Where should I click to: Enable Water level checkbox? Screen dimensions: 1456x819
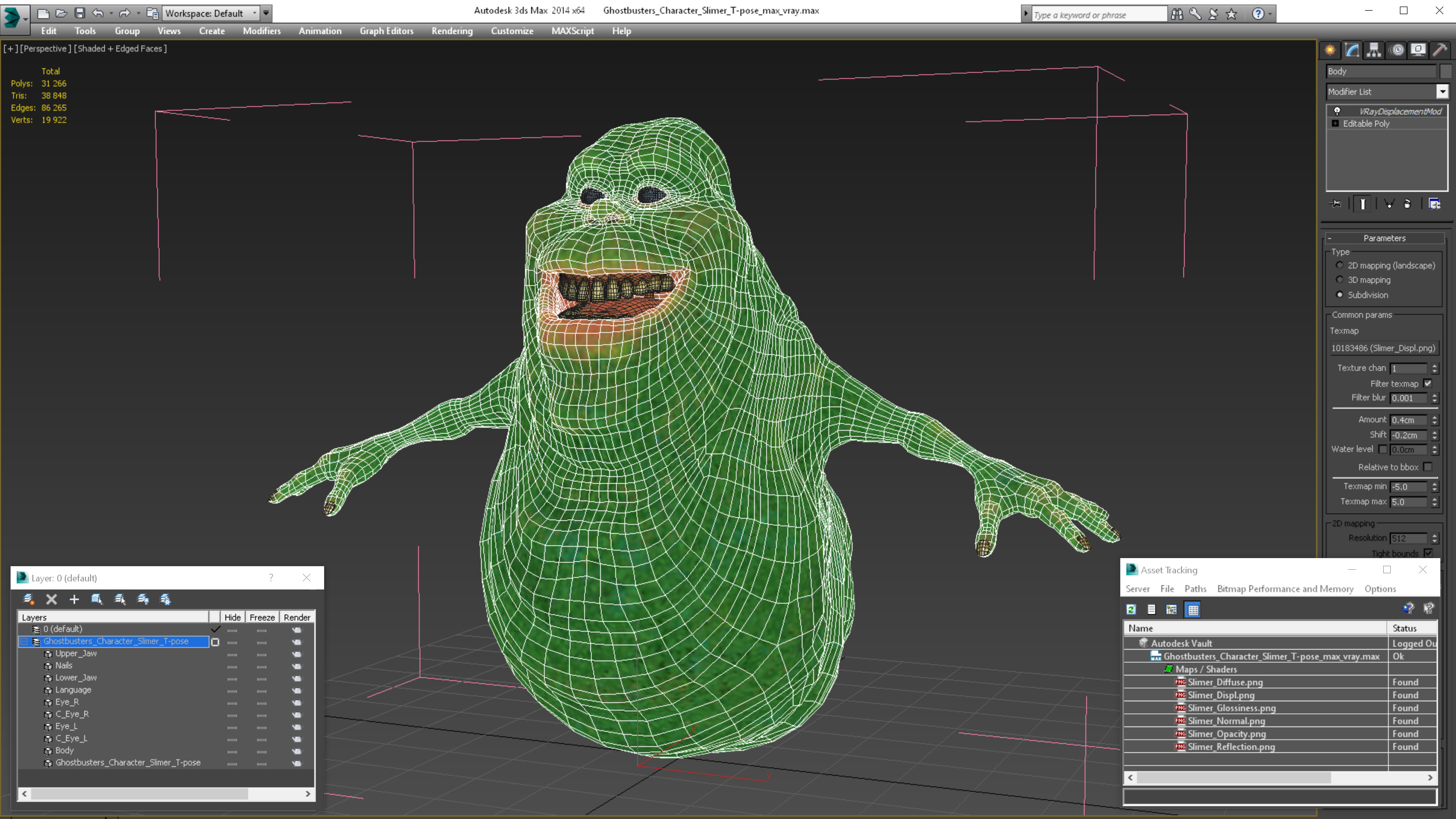[x=1383, y=449]
